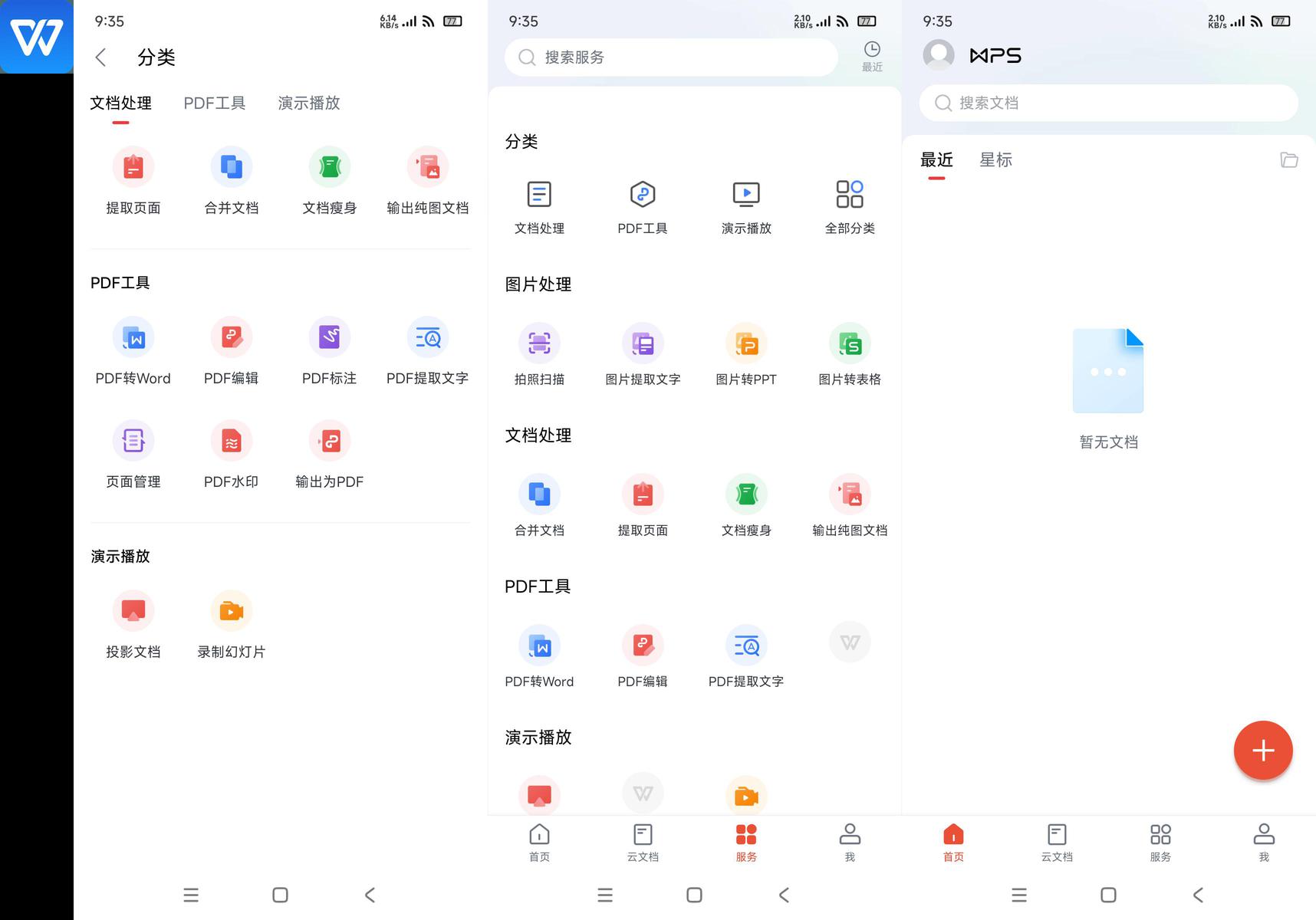Switch to the 演示播放 tab in 分类
Screen dimensions: 1316x920
tap(309, 103)
